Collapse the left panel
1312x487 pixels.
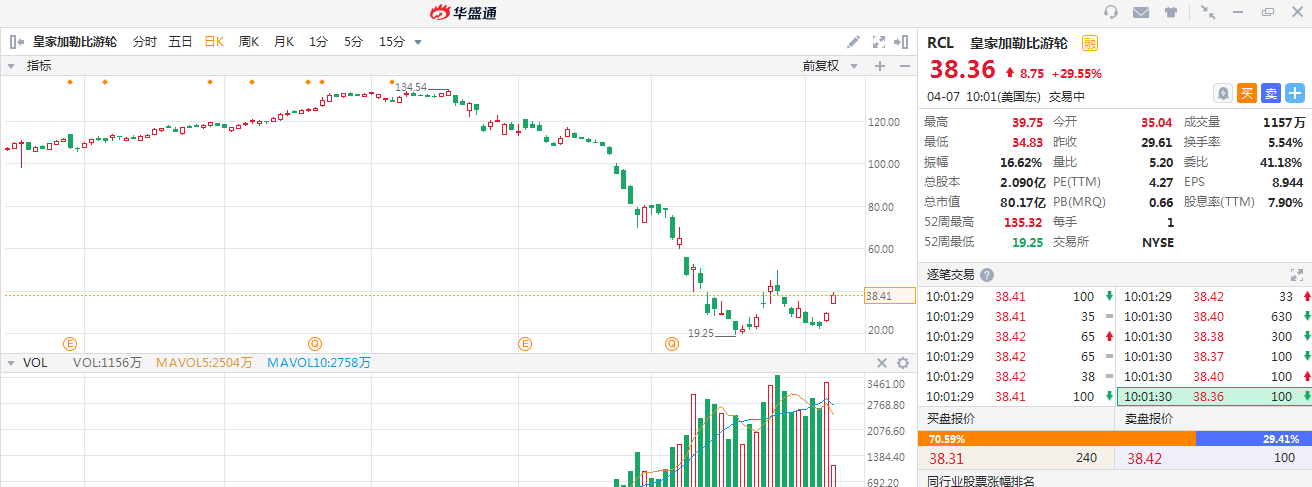tap(16, 42)
